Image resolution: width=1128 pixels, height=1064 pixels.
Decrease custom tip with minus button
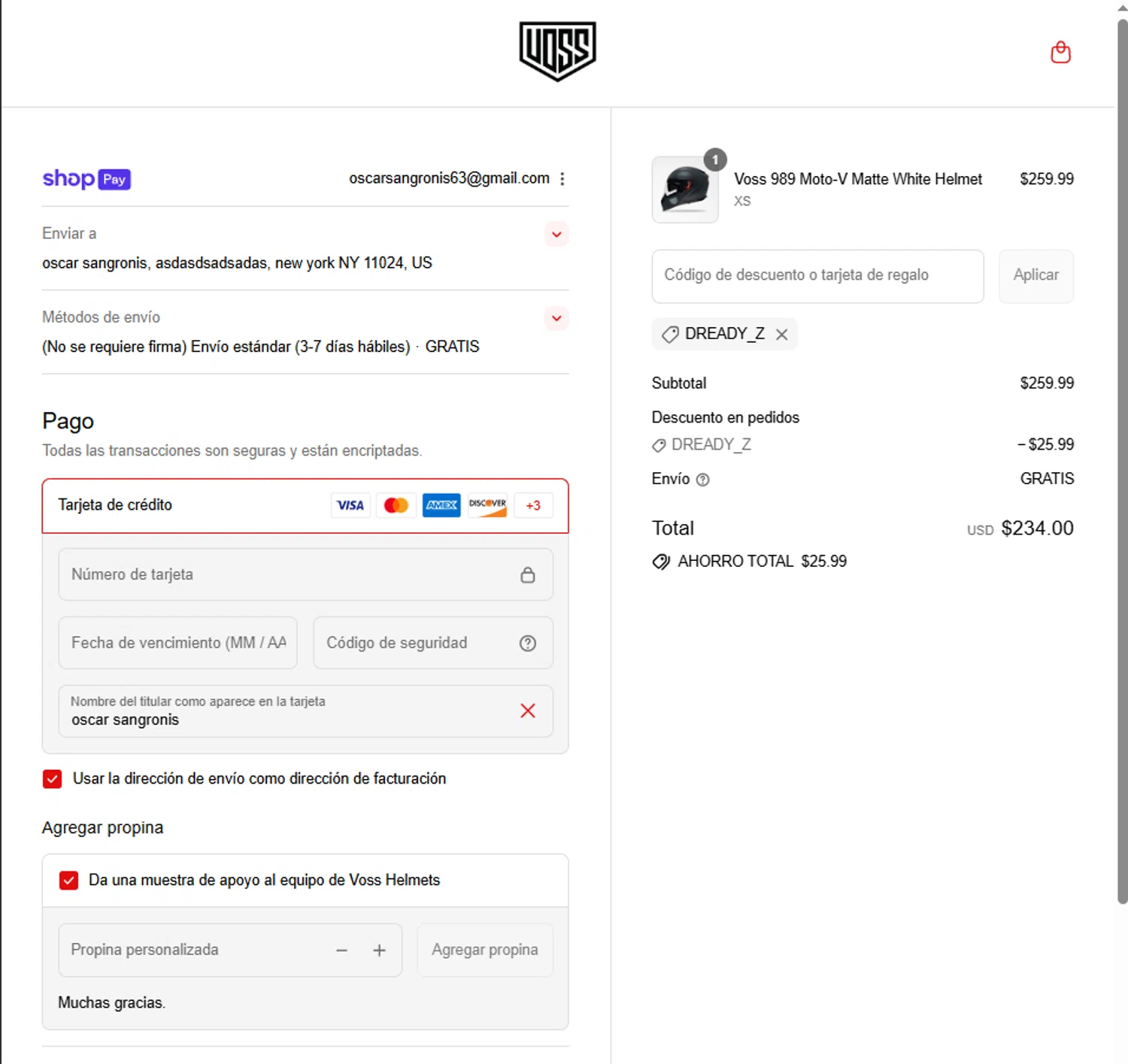[x=341, y=950]
